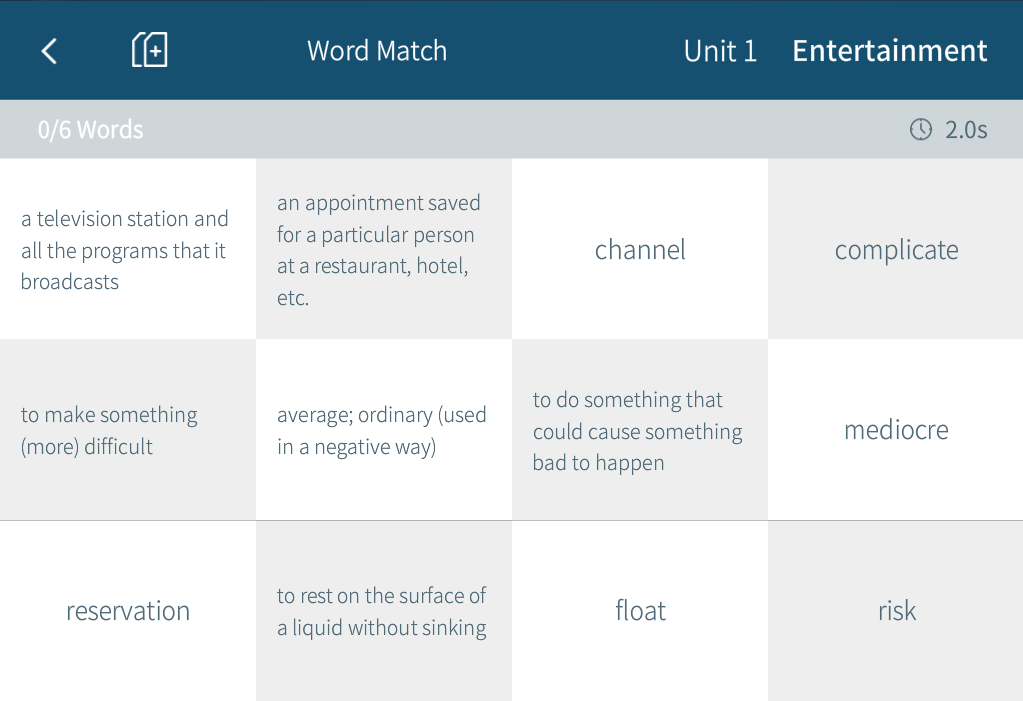Select the Word Match title
1023x701 pixels.
[377, 51]
